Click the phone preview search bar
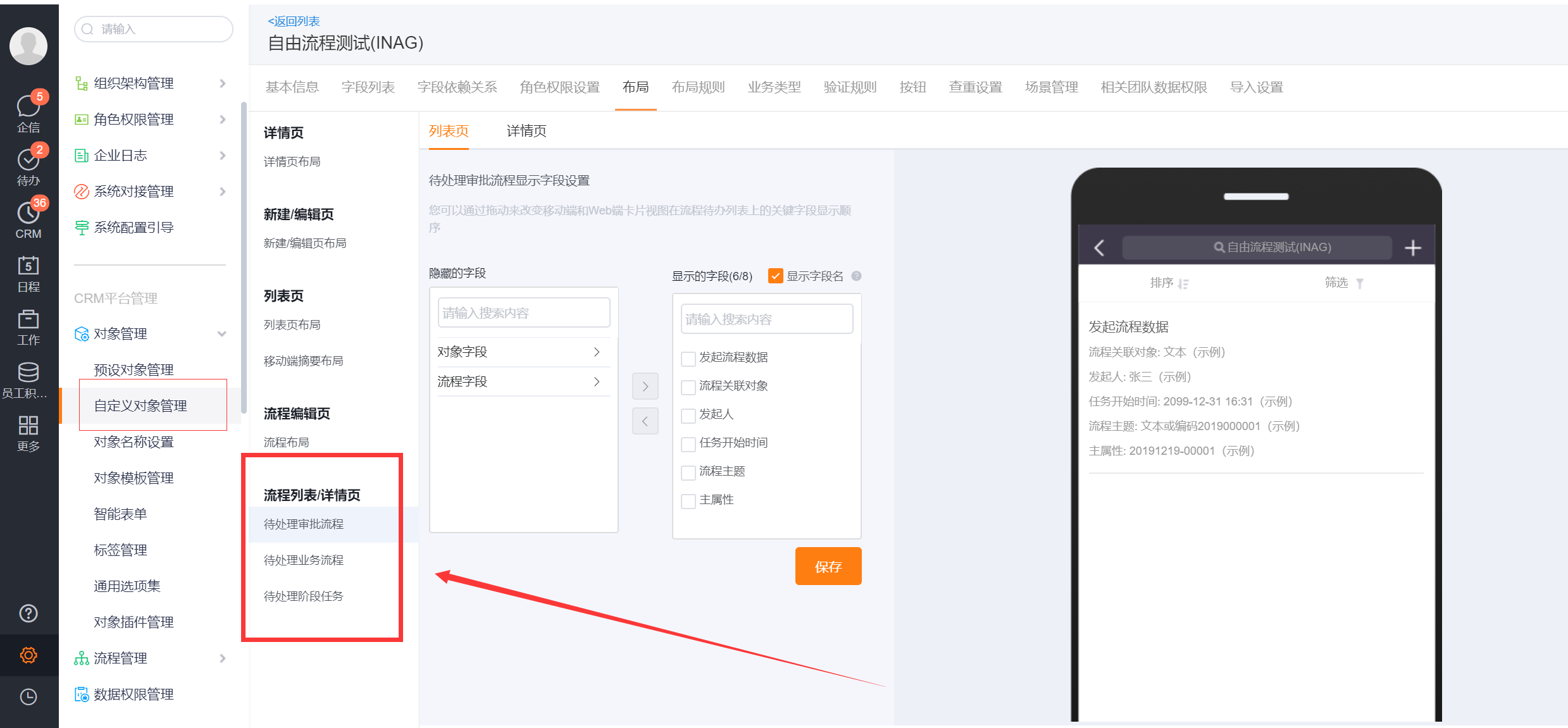 pos(1257,248)
